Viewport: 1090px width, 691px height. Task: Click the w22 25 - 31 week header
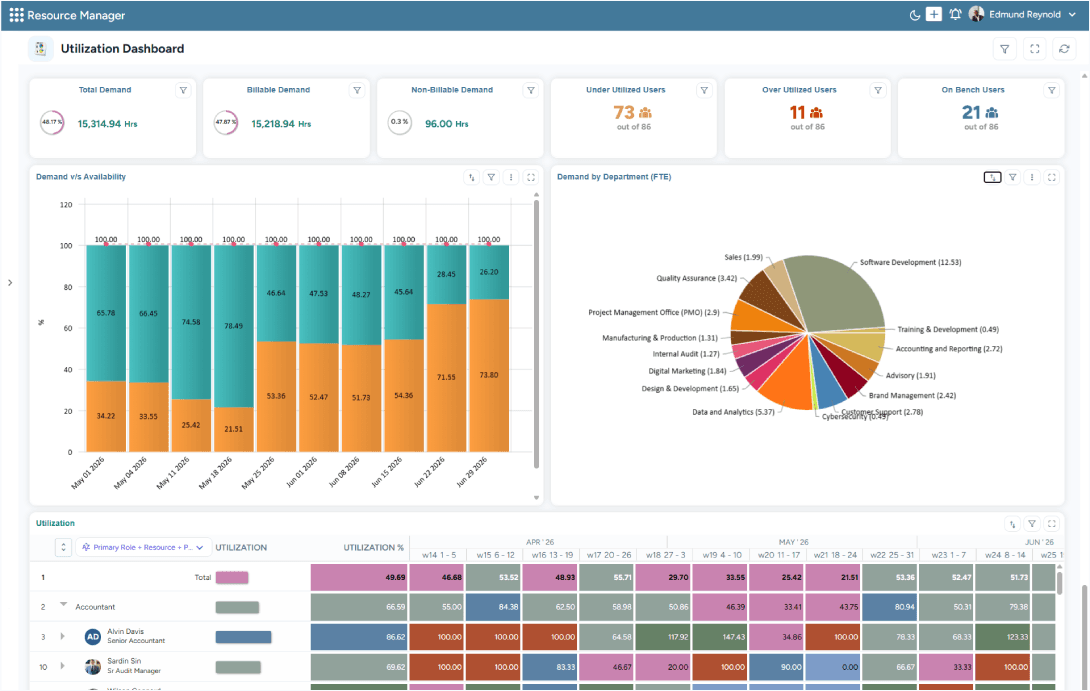tap(893, 555)
